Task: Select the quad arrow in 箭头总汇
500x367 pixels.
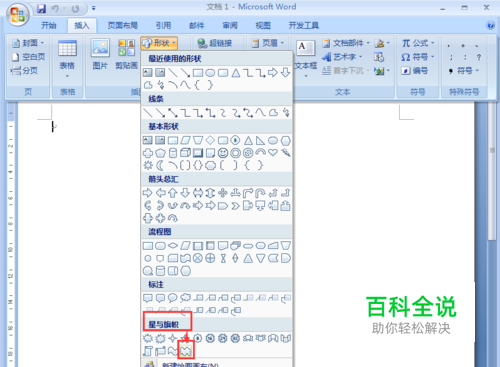Action: pos(223,193)
